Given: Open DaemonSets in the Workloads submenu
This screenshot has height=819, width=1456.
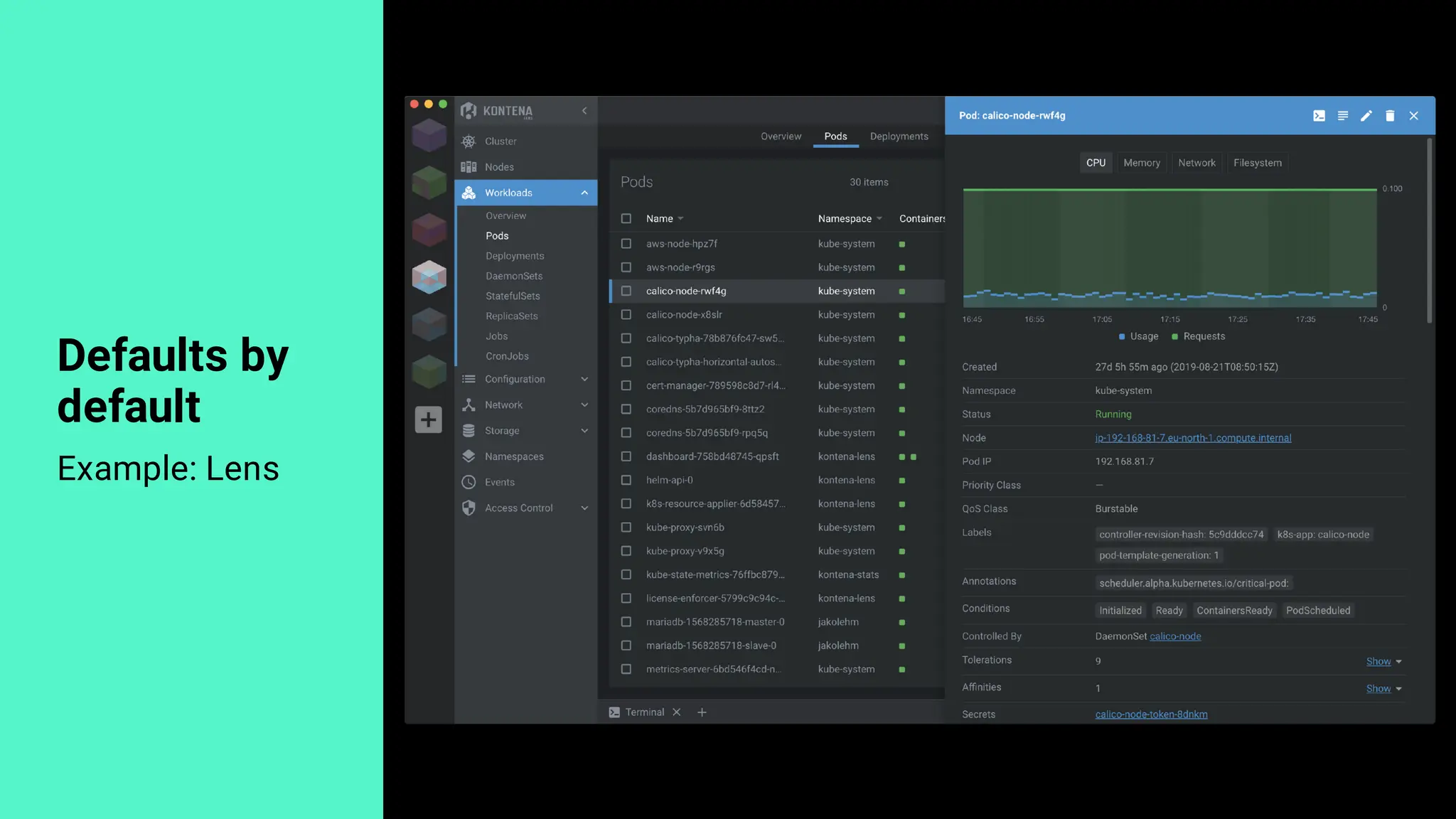Looking at the screenshot, I should click(513, 276).
